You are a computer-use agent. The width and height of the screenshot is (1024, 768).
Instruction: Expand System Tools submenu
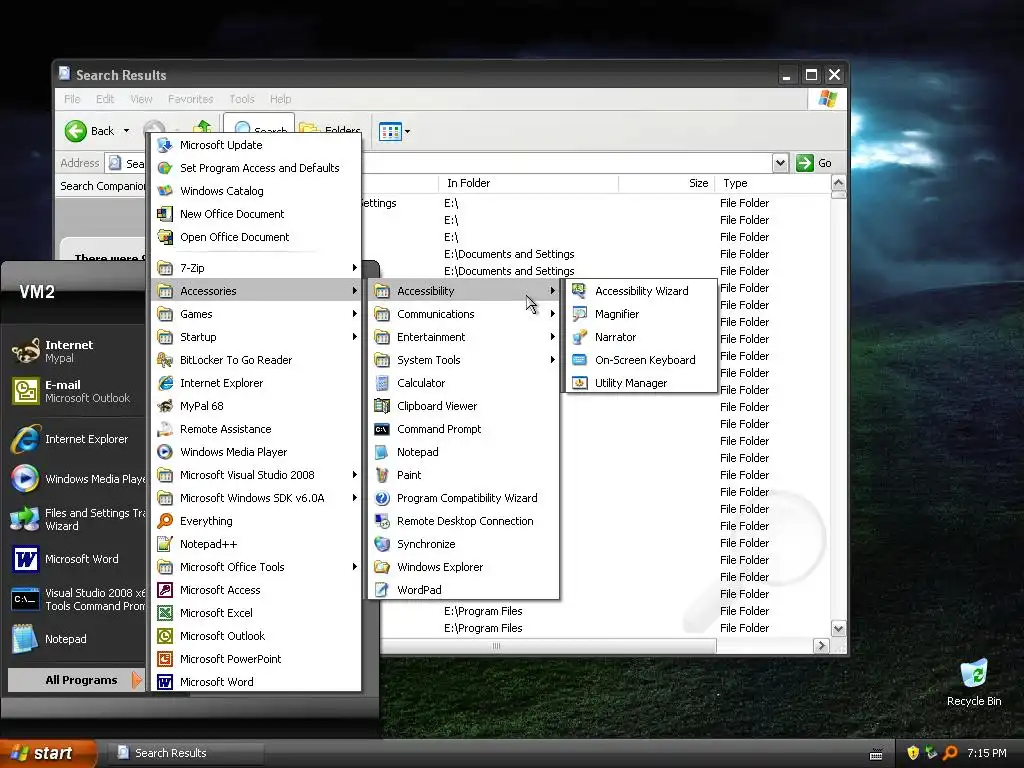462,360
